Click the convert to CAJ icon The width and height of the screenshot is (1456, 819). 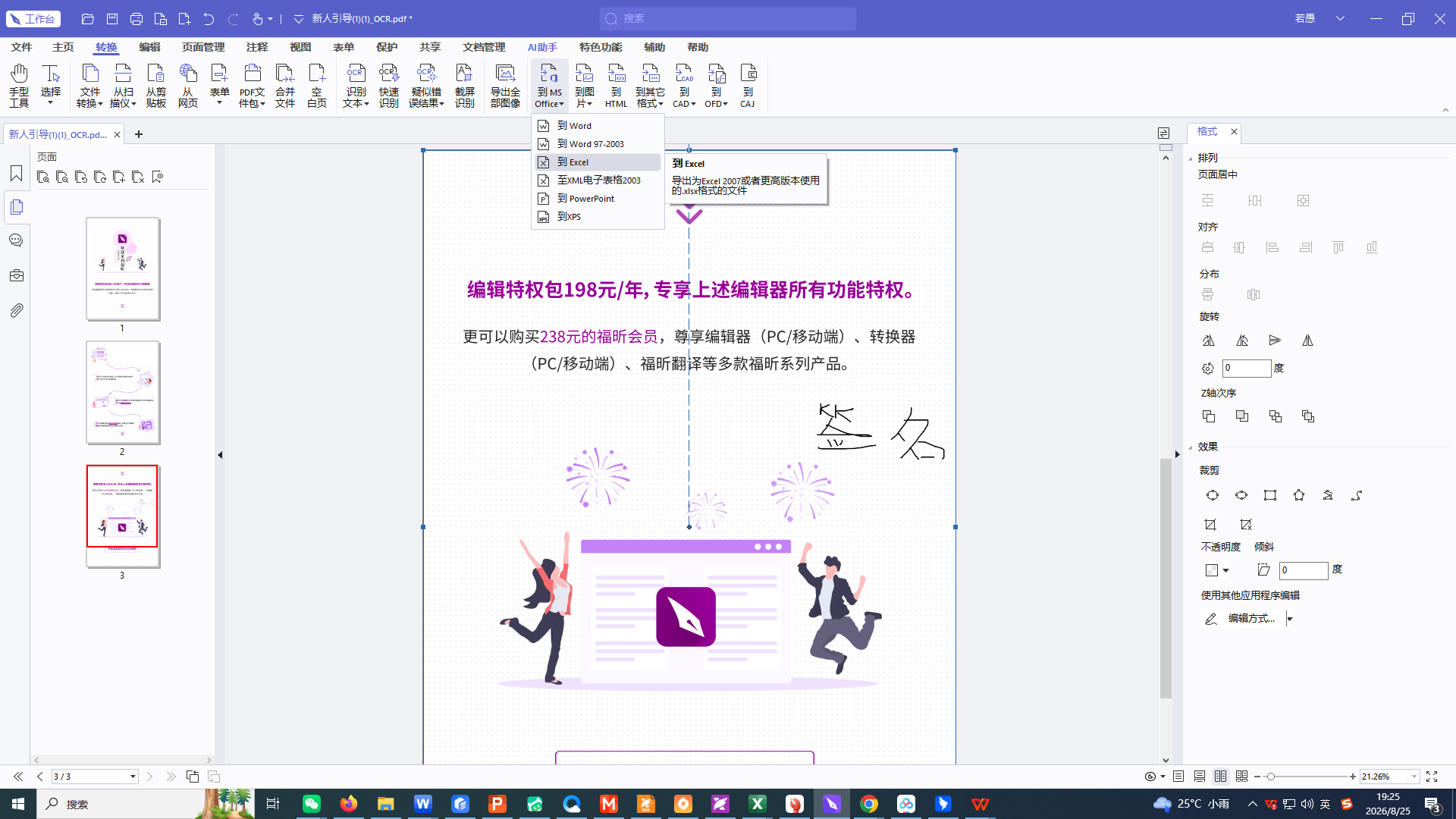click(748, 85)
